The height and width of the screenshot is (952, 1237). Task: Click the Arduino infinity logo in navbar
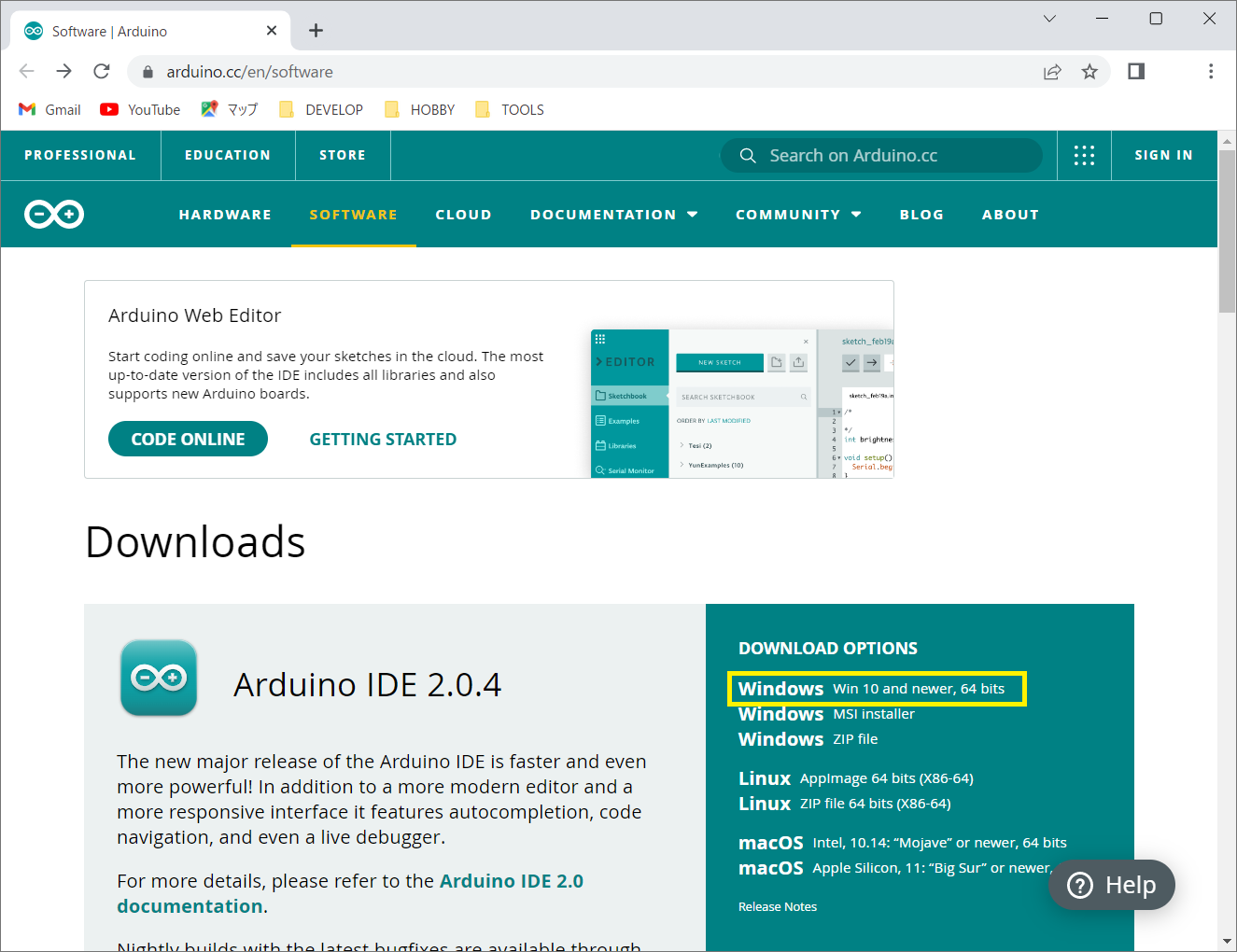54,215
